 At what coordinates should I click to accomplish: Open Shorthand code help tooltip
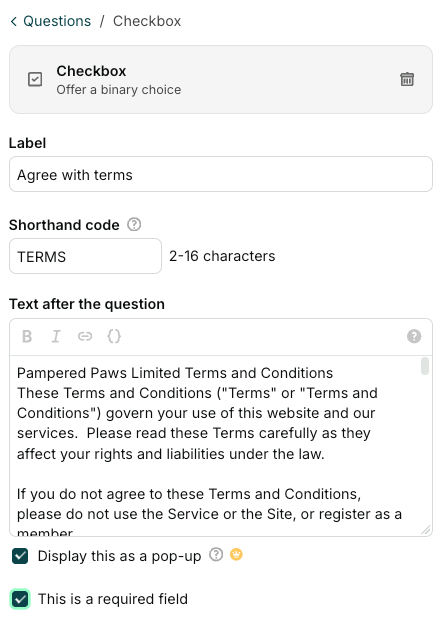(134, 224)
